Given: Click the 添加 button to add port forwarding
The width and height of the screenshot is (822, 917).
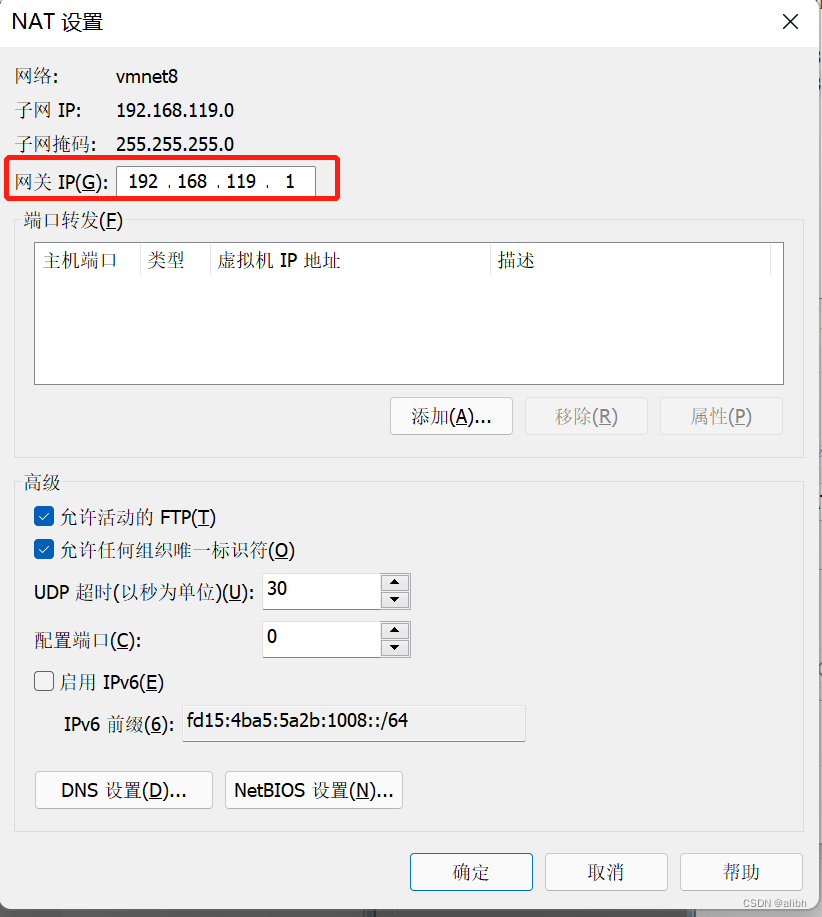Looking at the screenshot, I should [x=450, y=416].
